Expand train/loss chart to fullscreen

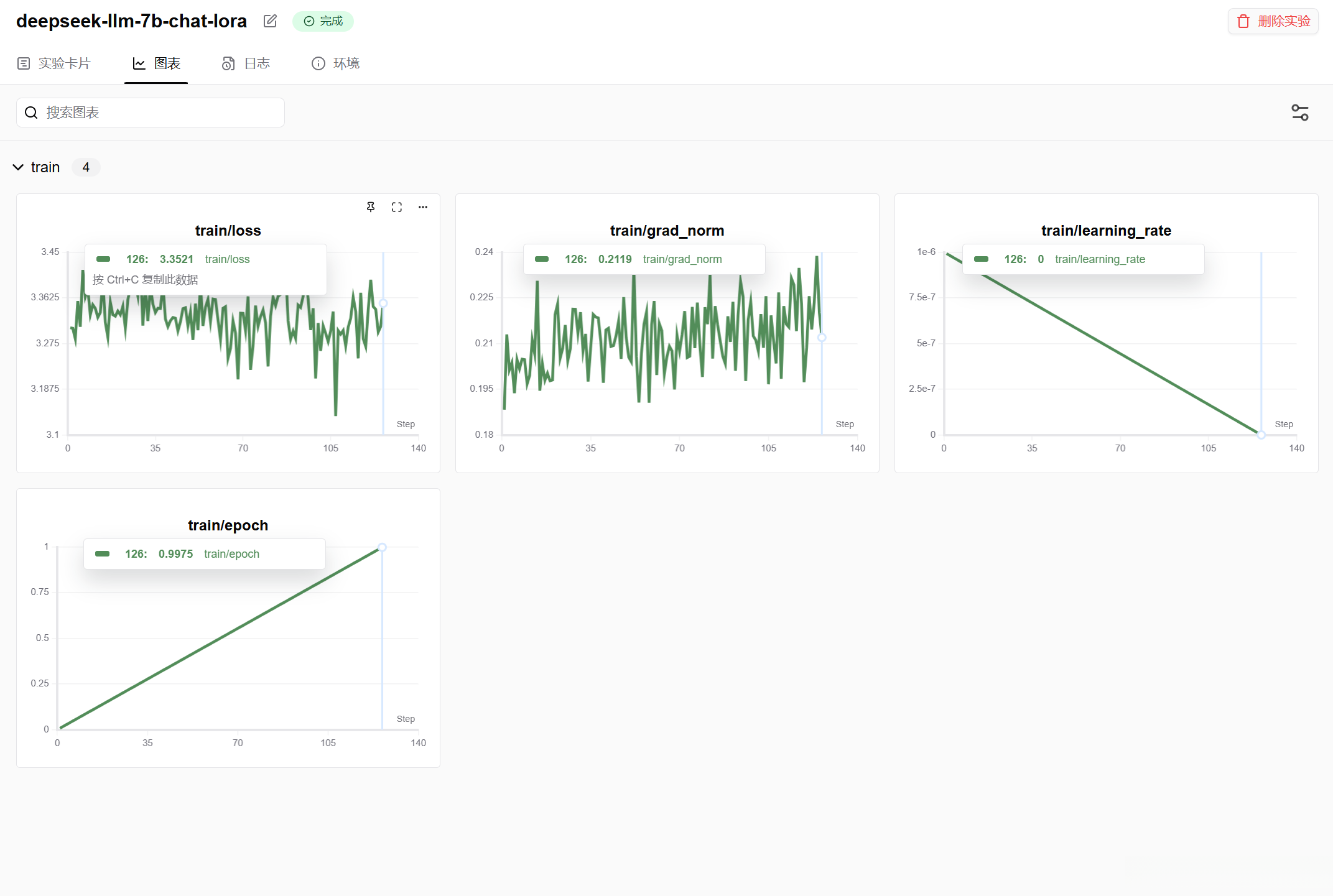(397, 207)
